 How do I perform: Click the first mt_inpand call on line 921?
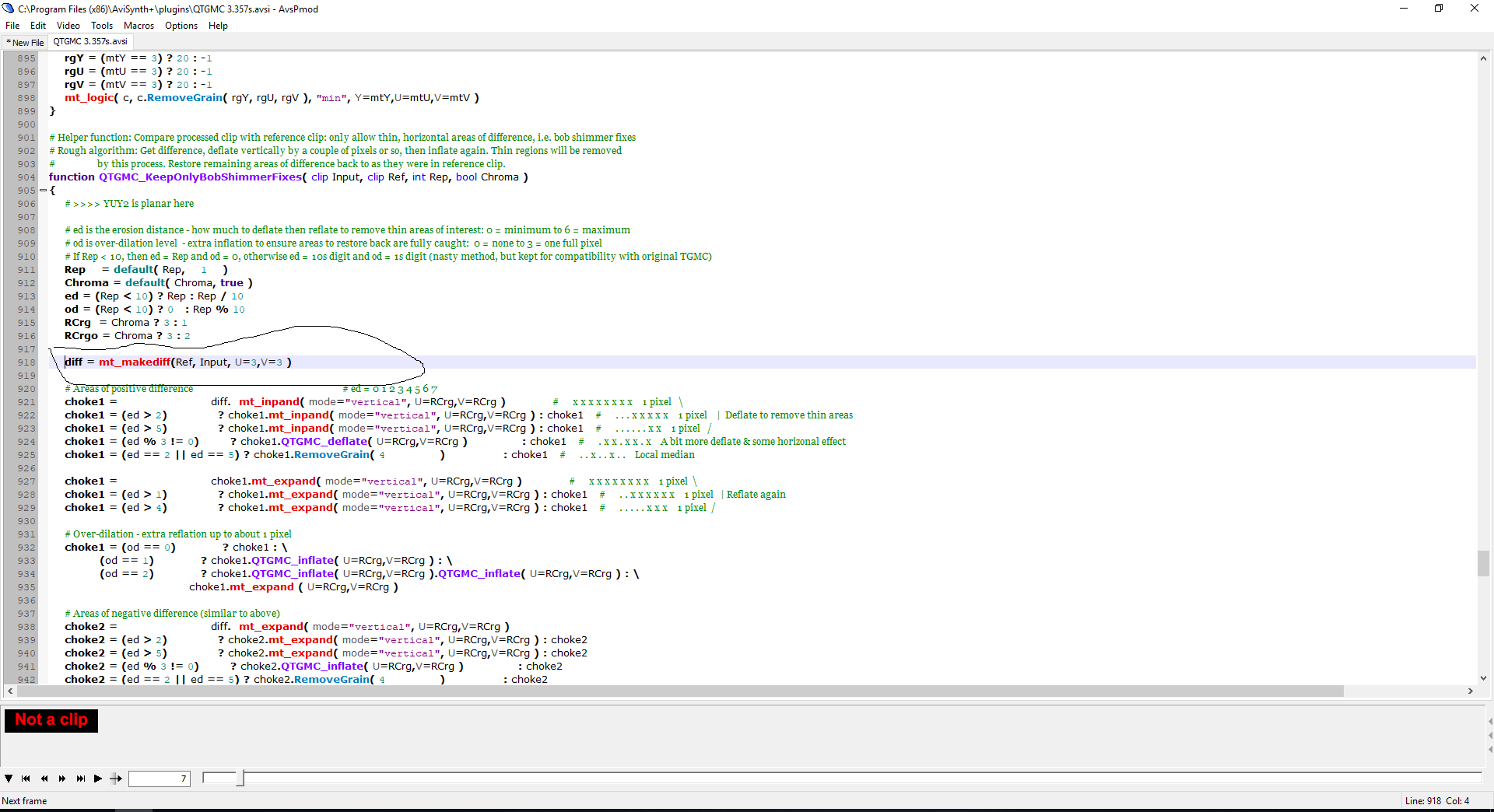click(269, 402)
